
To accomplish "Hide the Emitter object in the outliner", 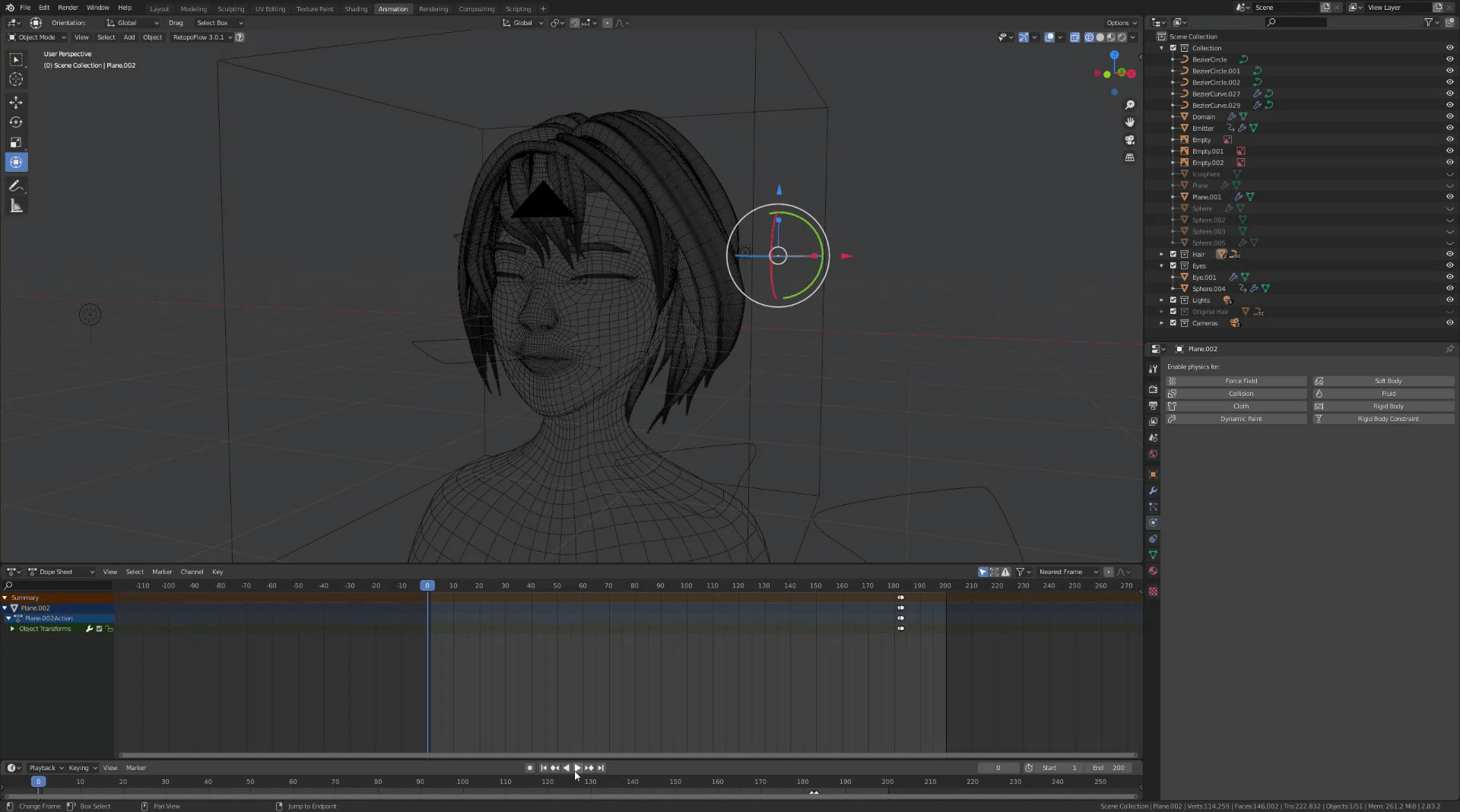I will click(x=1449, y=128).
